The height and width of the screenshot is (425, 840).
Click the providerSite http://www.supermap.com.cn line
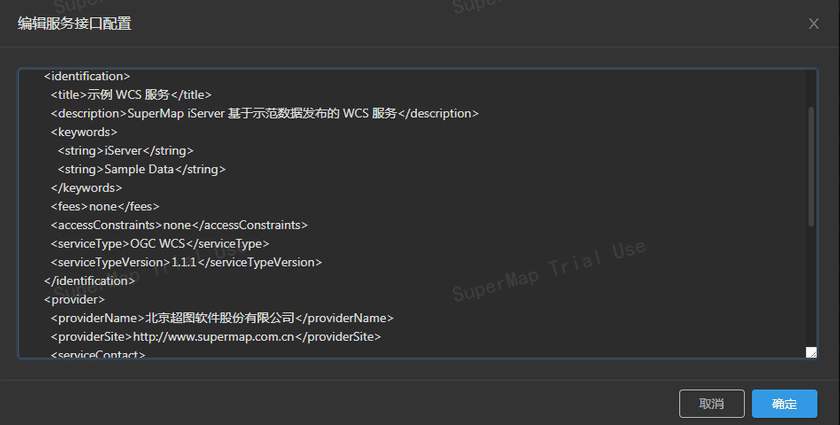pos(216,337)
